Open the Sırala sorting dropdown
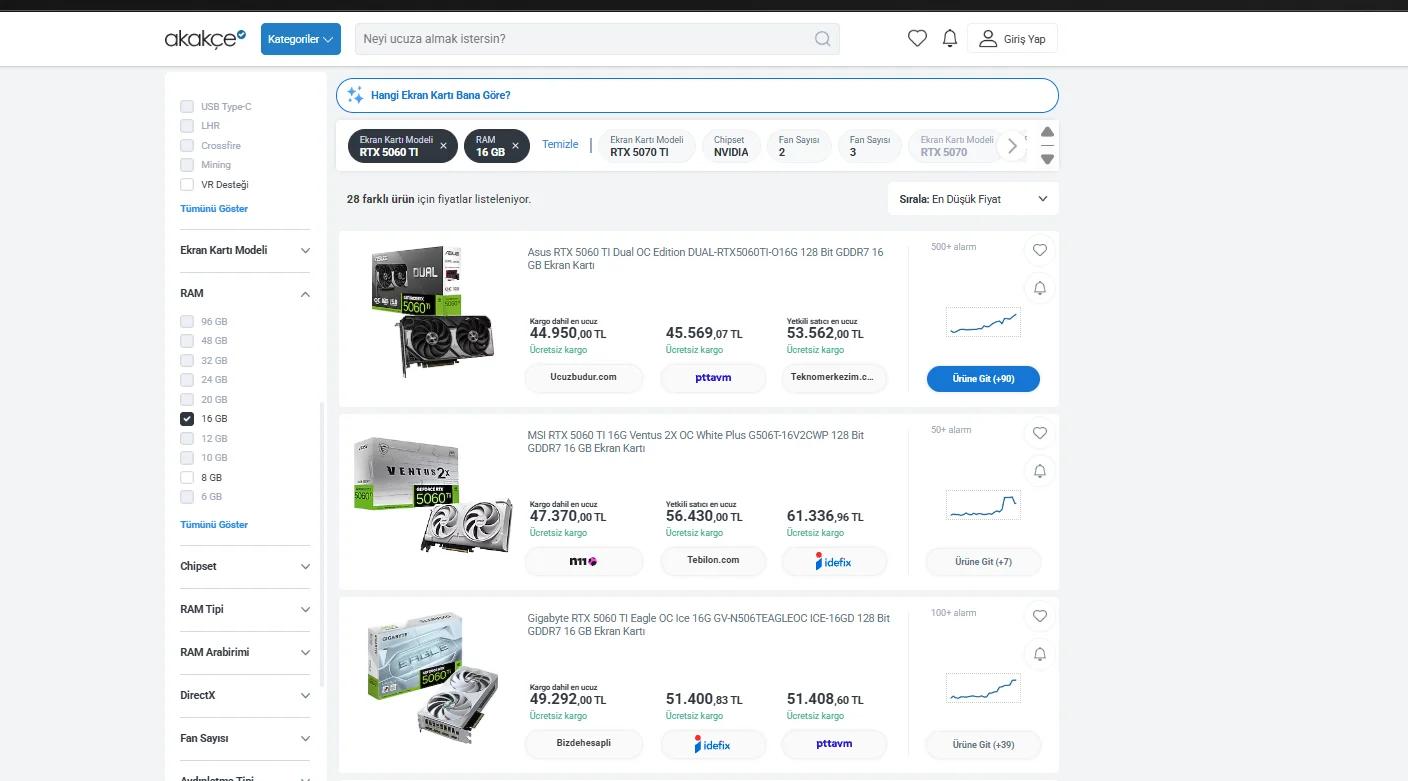 [973, 199]
